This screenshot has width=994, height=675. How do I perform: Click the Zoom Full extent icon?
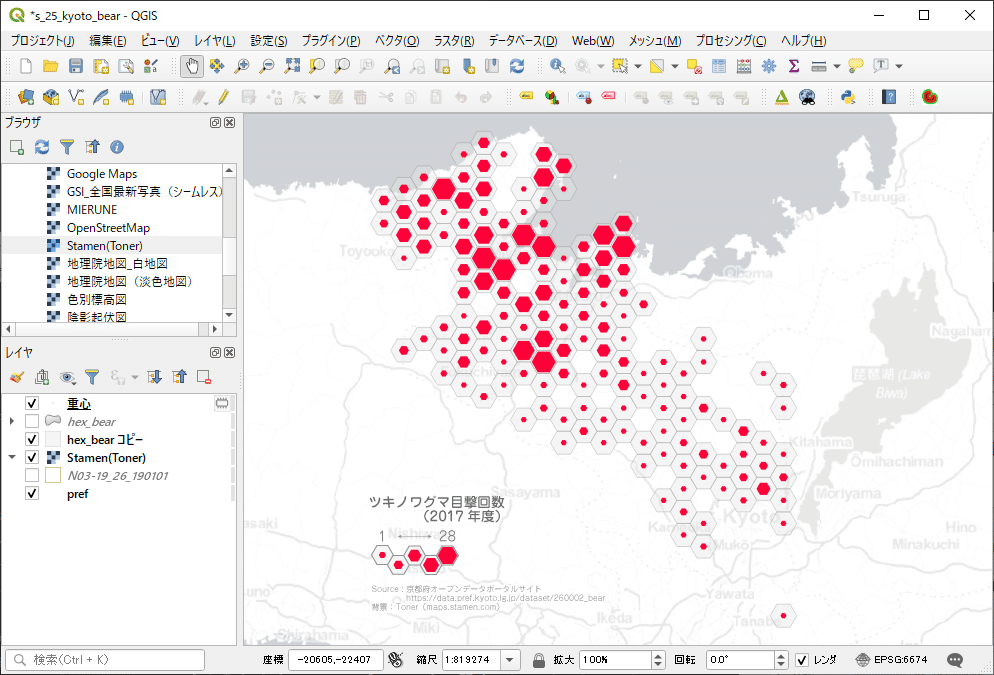(292, 66)
